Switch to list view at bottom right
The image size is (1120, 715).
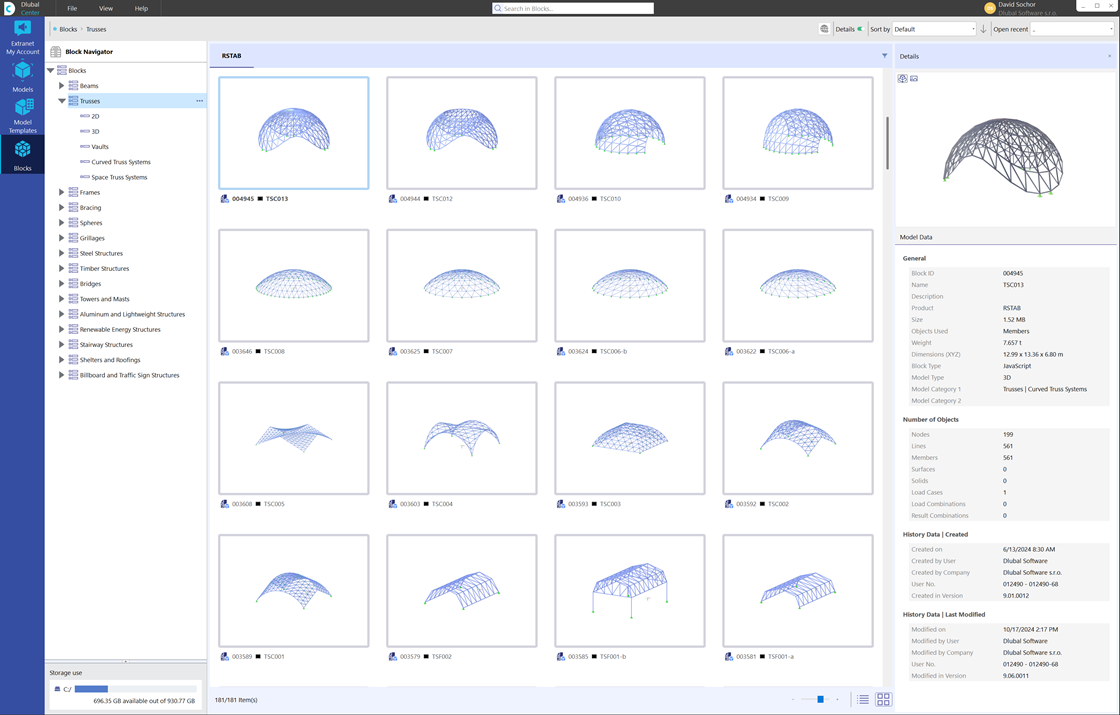[x=863, y=700]
